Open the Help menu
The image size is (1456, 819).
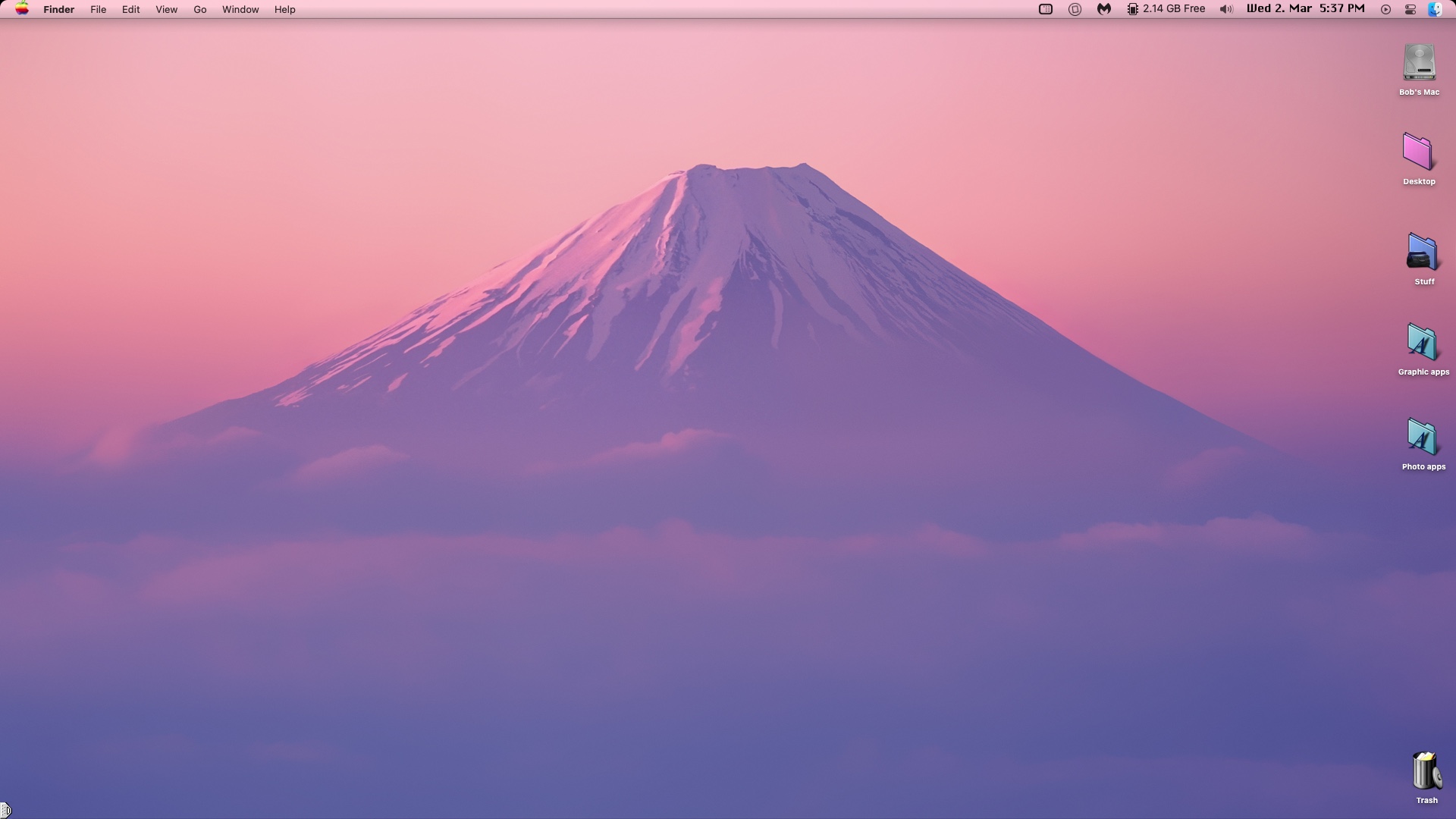click(284, 10)
